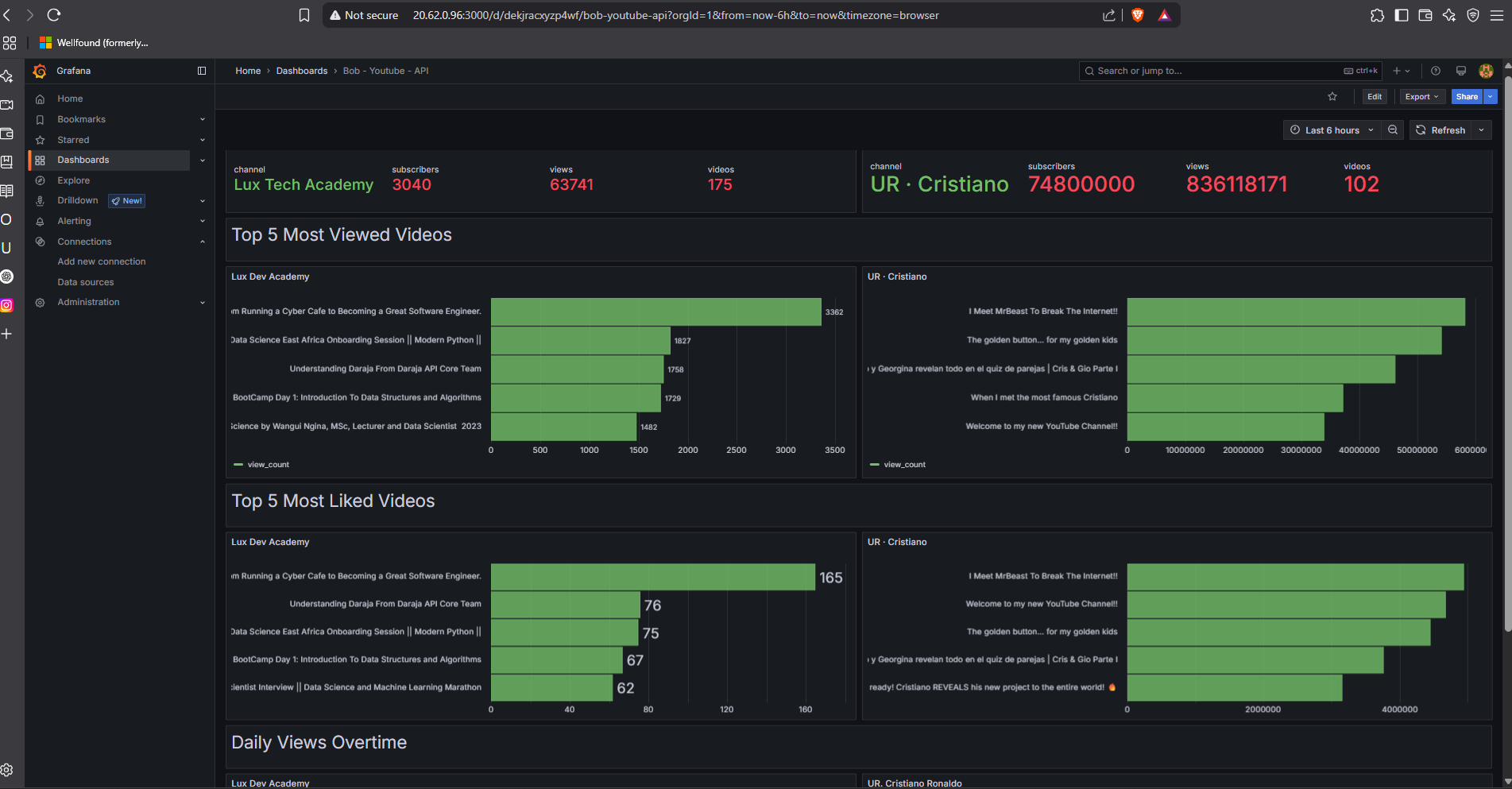Open the Last 6 hours time picker
The image size is (1512, 789).
(1332, 130)
